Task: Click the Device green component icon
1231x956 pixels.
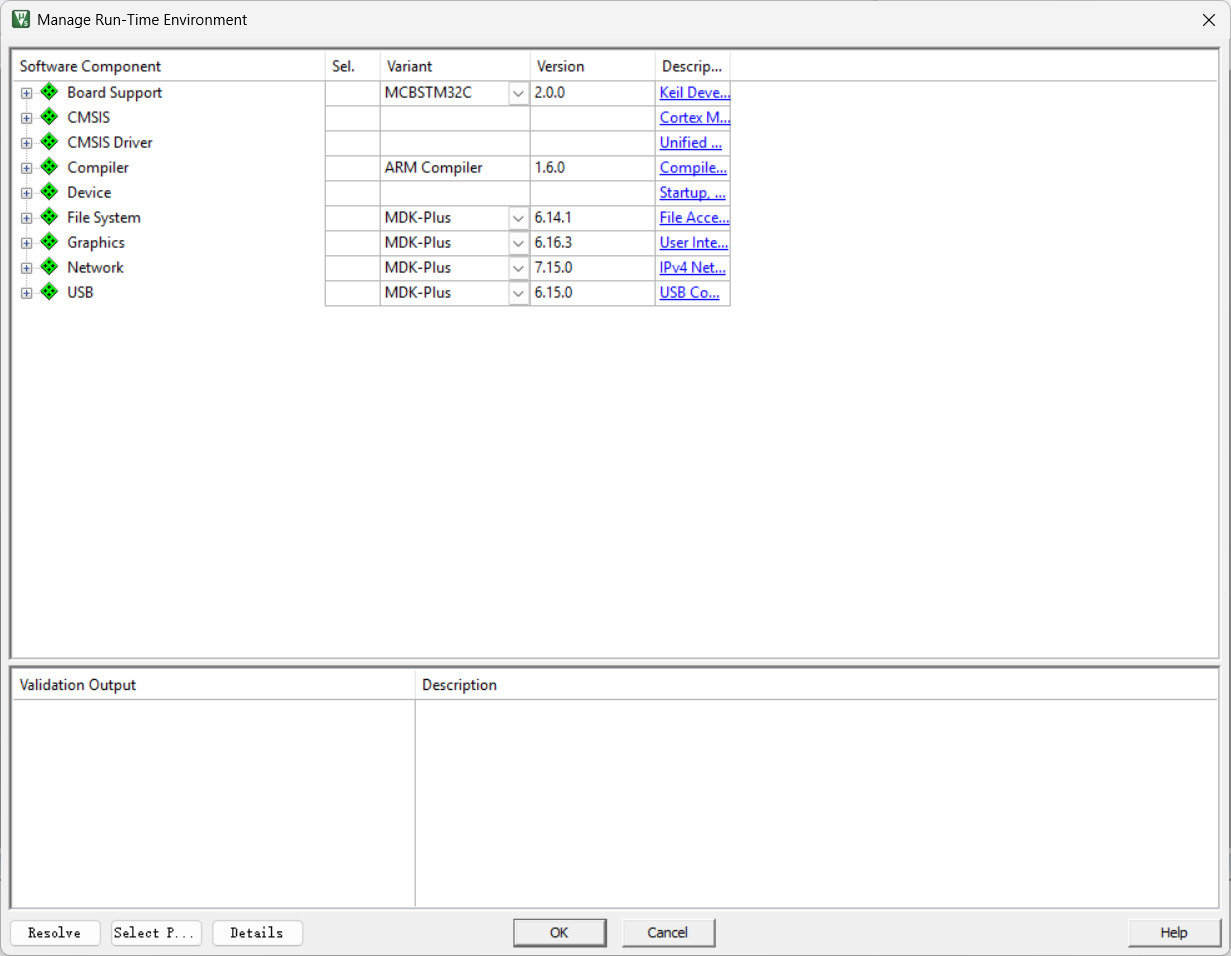Action: pyautogui.click(x=50, y=192)
